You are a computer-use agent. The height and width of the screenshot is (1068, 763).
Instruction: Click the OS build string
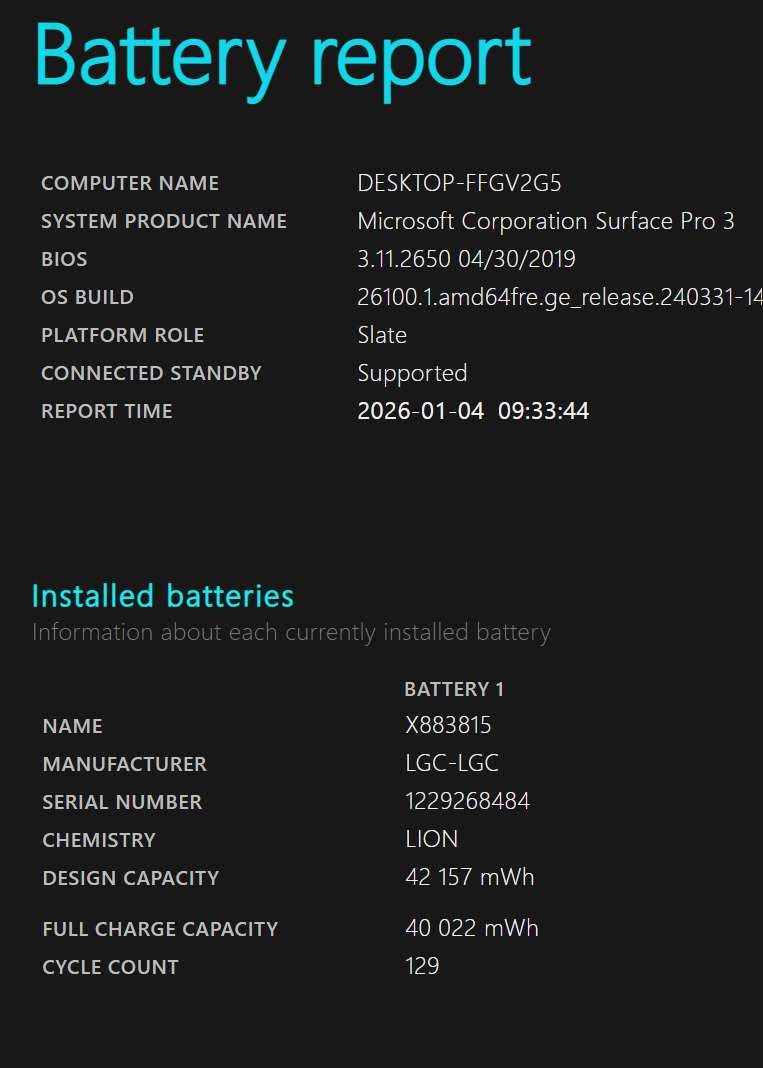click(559, 298)
